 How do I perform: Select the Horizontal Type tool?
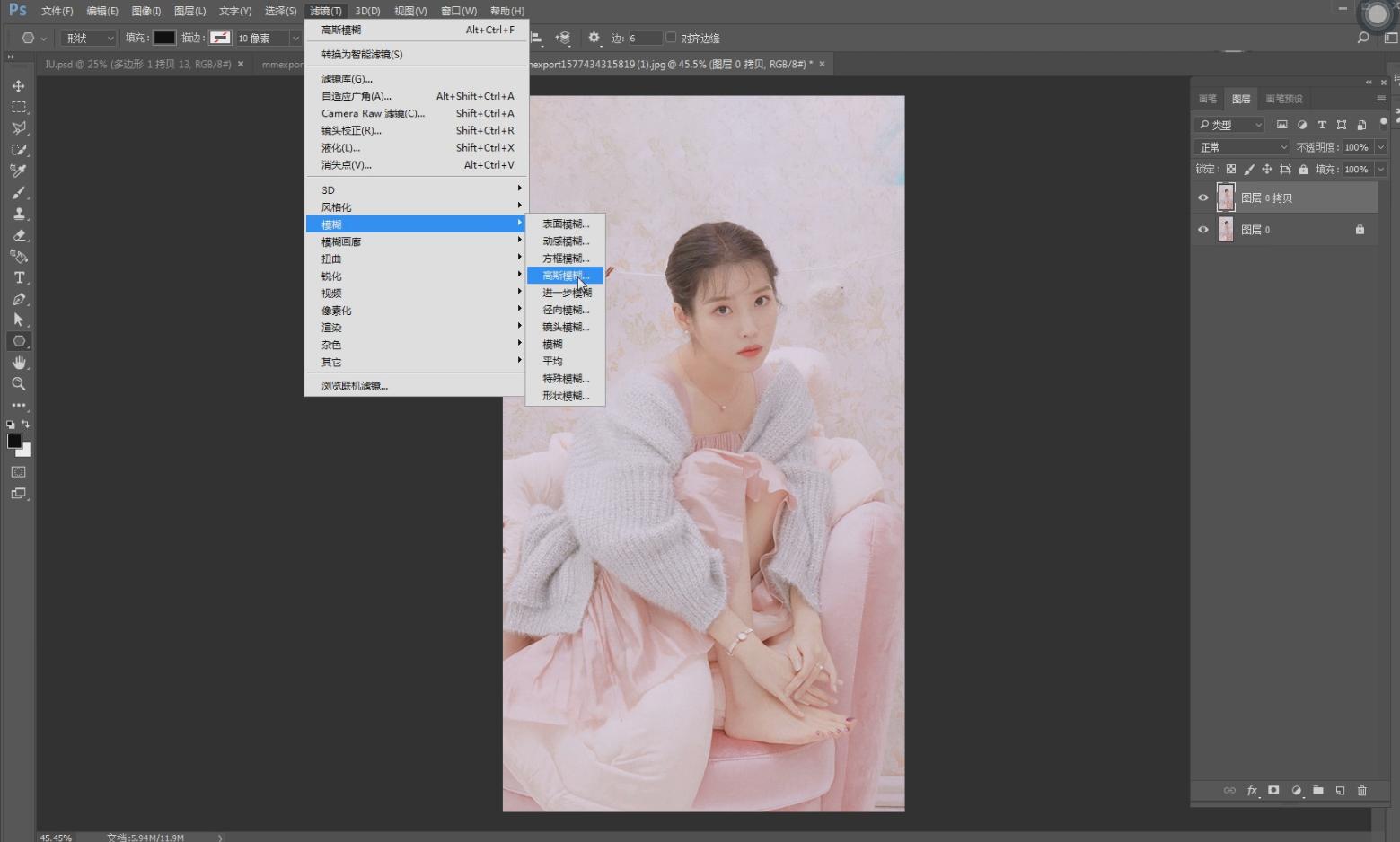[18, 278]
